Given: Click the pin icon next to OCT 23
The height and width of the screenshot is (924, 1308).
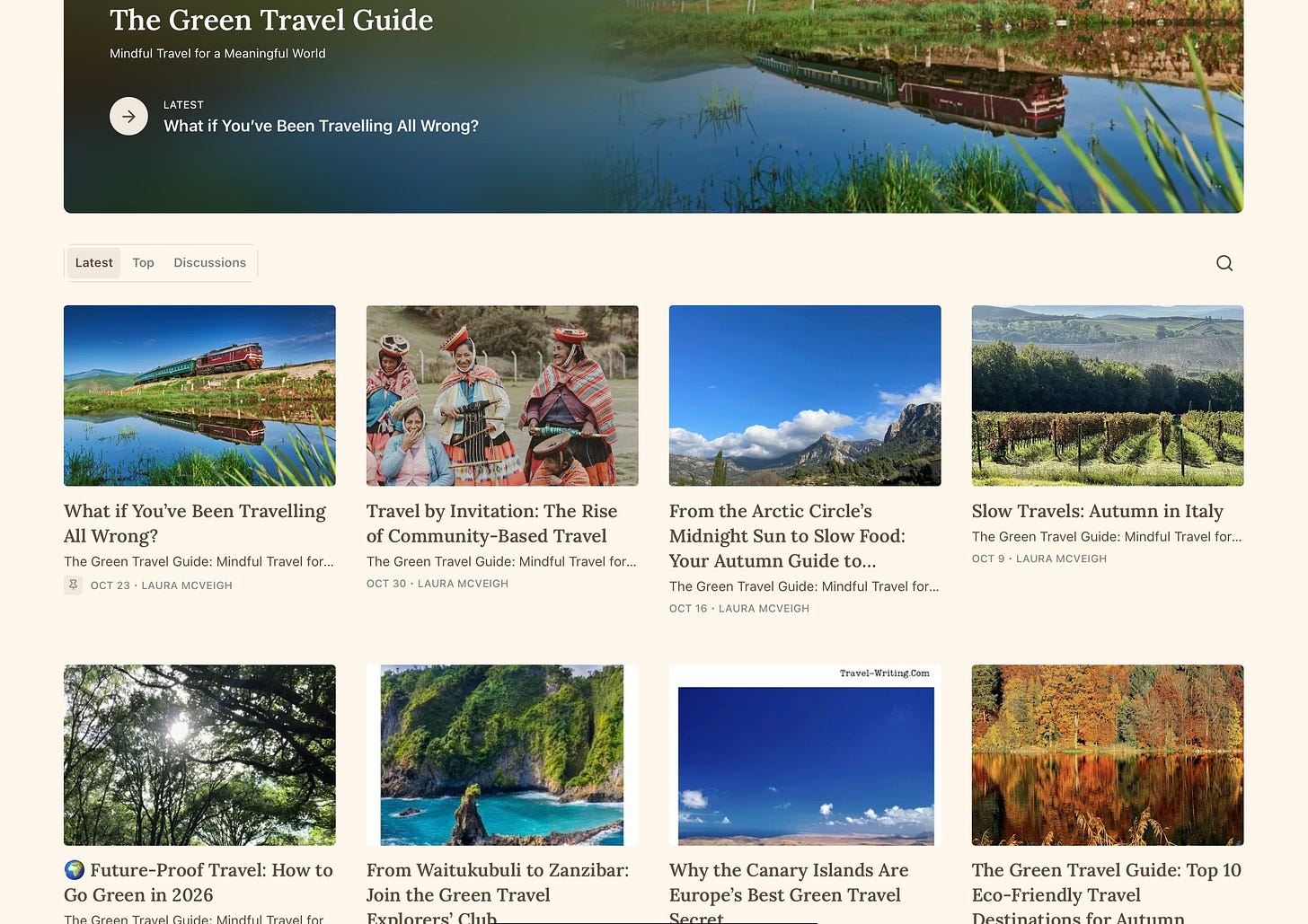Looking at the screenshot, I should pos(73,585).
